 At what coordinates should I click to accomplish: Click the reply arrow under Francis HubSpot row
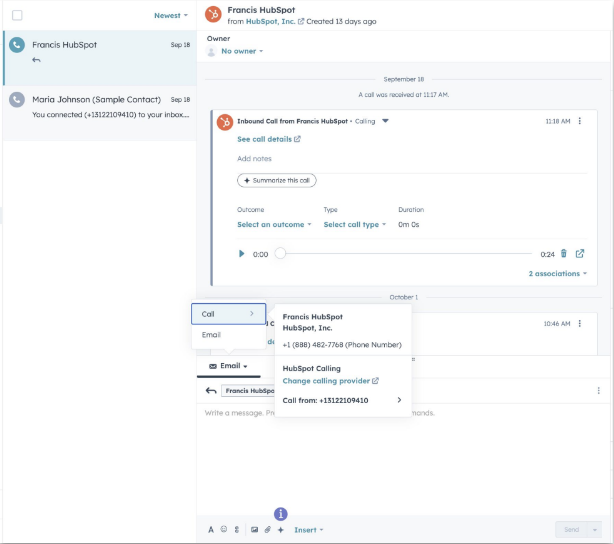[x=36, y=60]
